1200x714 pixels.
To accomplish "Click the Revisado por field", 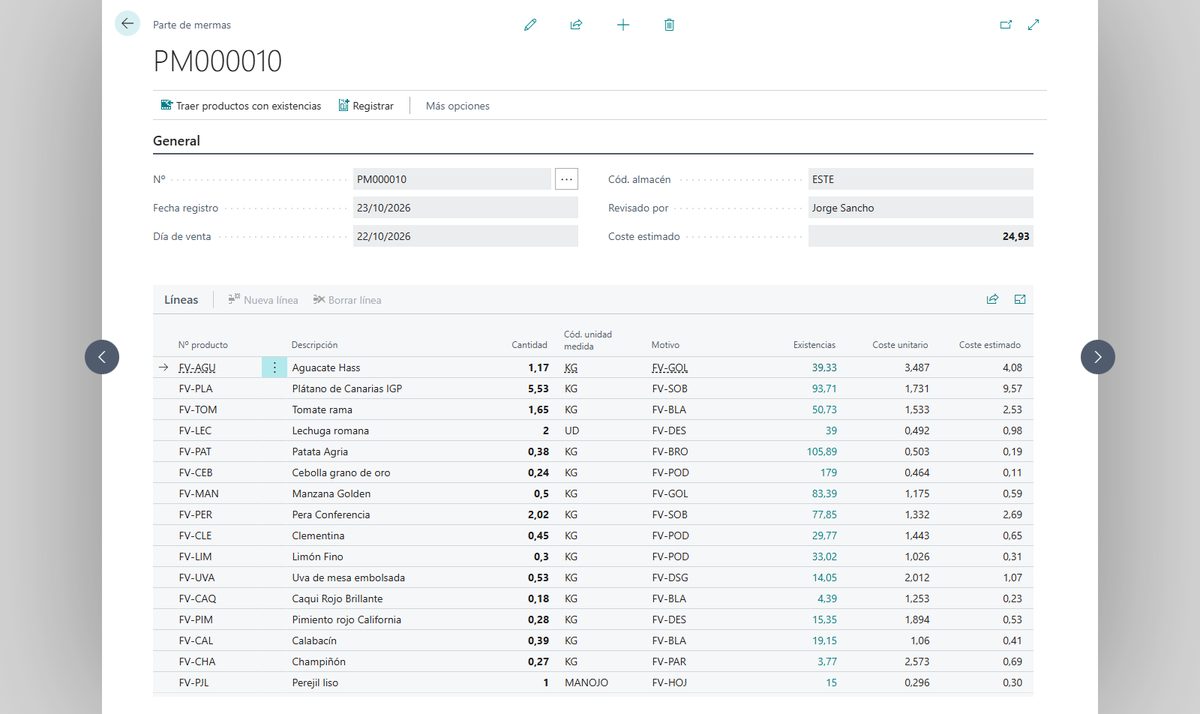I will pos(920,208).
